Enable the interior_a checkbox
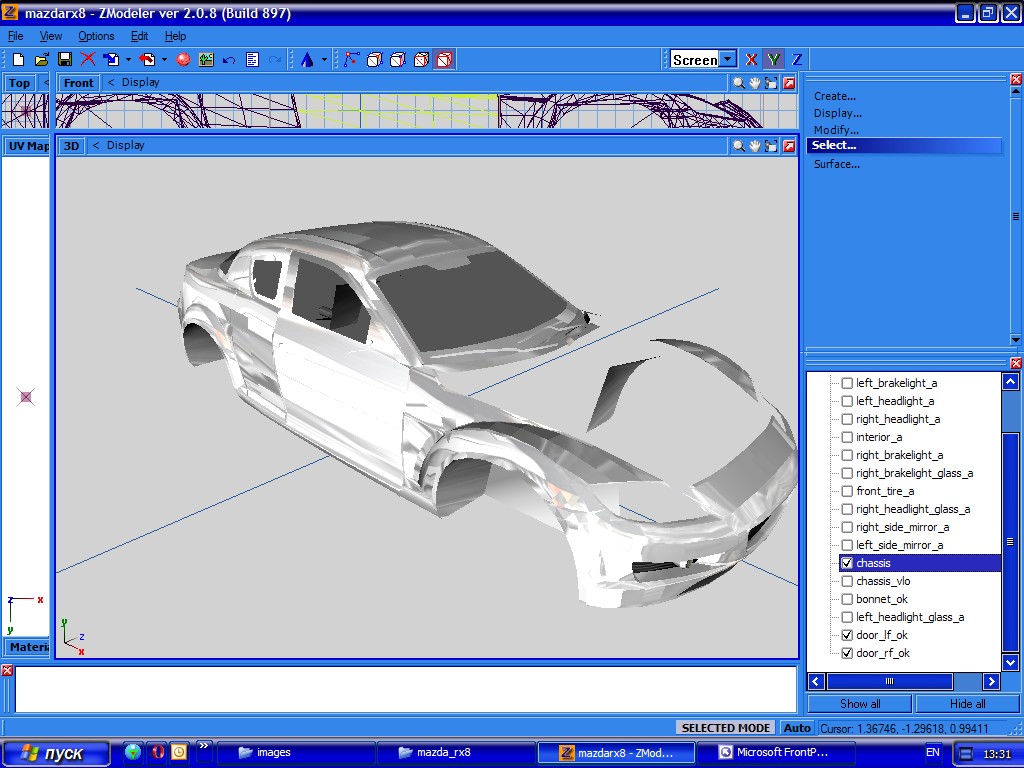 [847, 437]
